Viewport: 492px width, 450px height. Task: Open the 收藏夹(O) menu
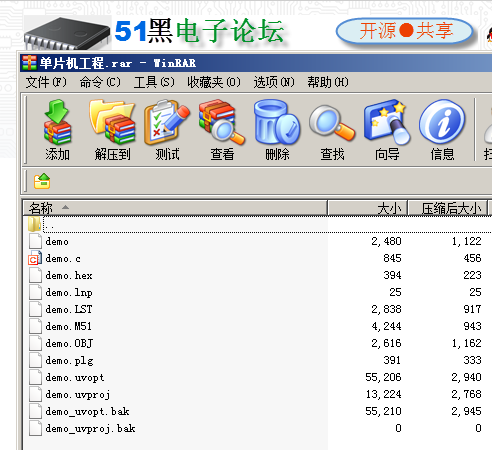[214, 82]
